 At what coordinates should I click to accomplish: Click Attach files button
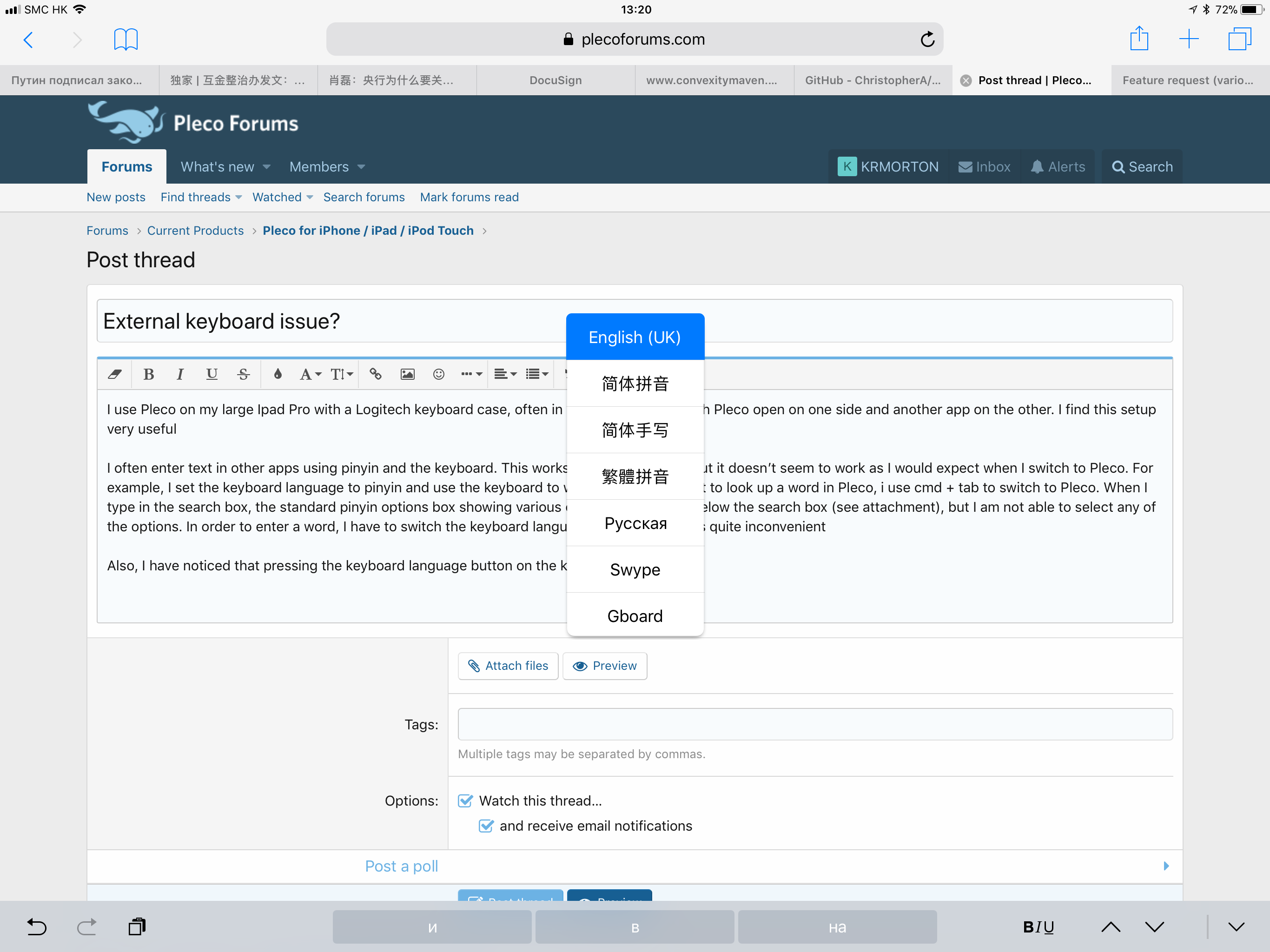click(508, 666)
